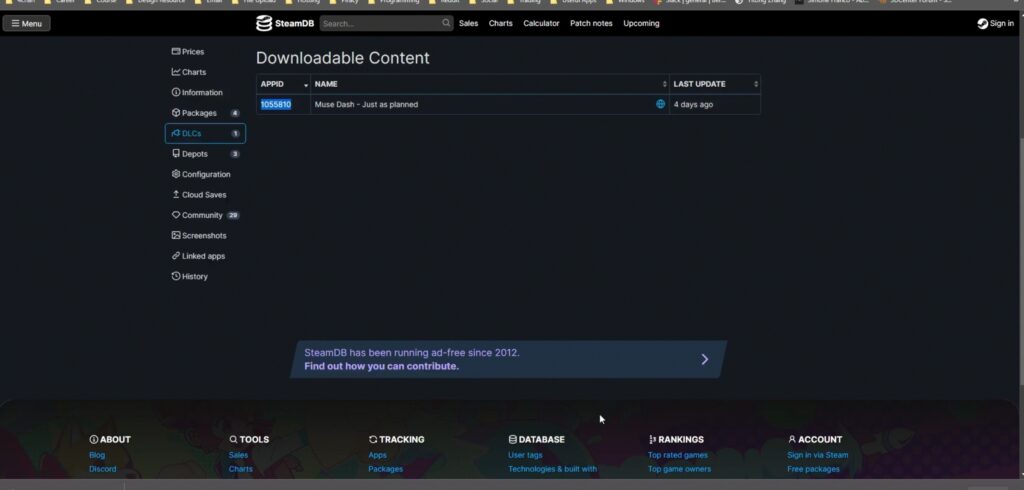Open the Charts sidebar tab
The image size is (1024, 490).
pyautogui.click(x=205, y=72)
